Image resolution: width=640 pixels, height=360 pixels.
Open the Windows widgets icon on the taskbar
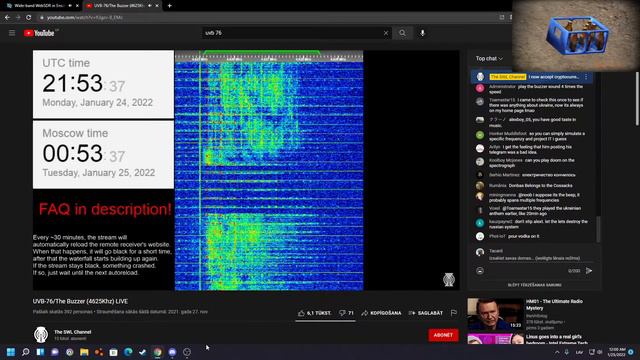[40, 352]
